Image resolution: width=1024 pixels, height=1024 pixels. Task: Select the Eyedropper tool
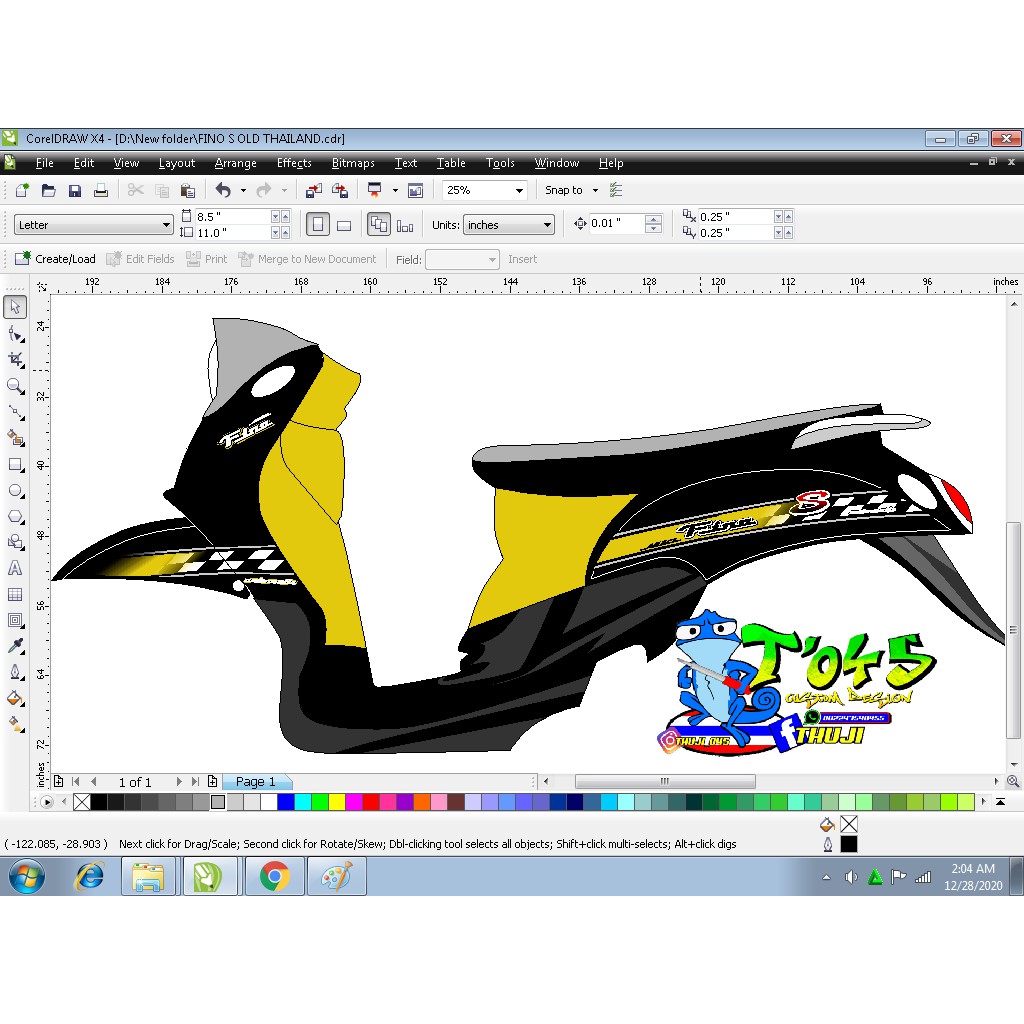pos(15,647)
